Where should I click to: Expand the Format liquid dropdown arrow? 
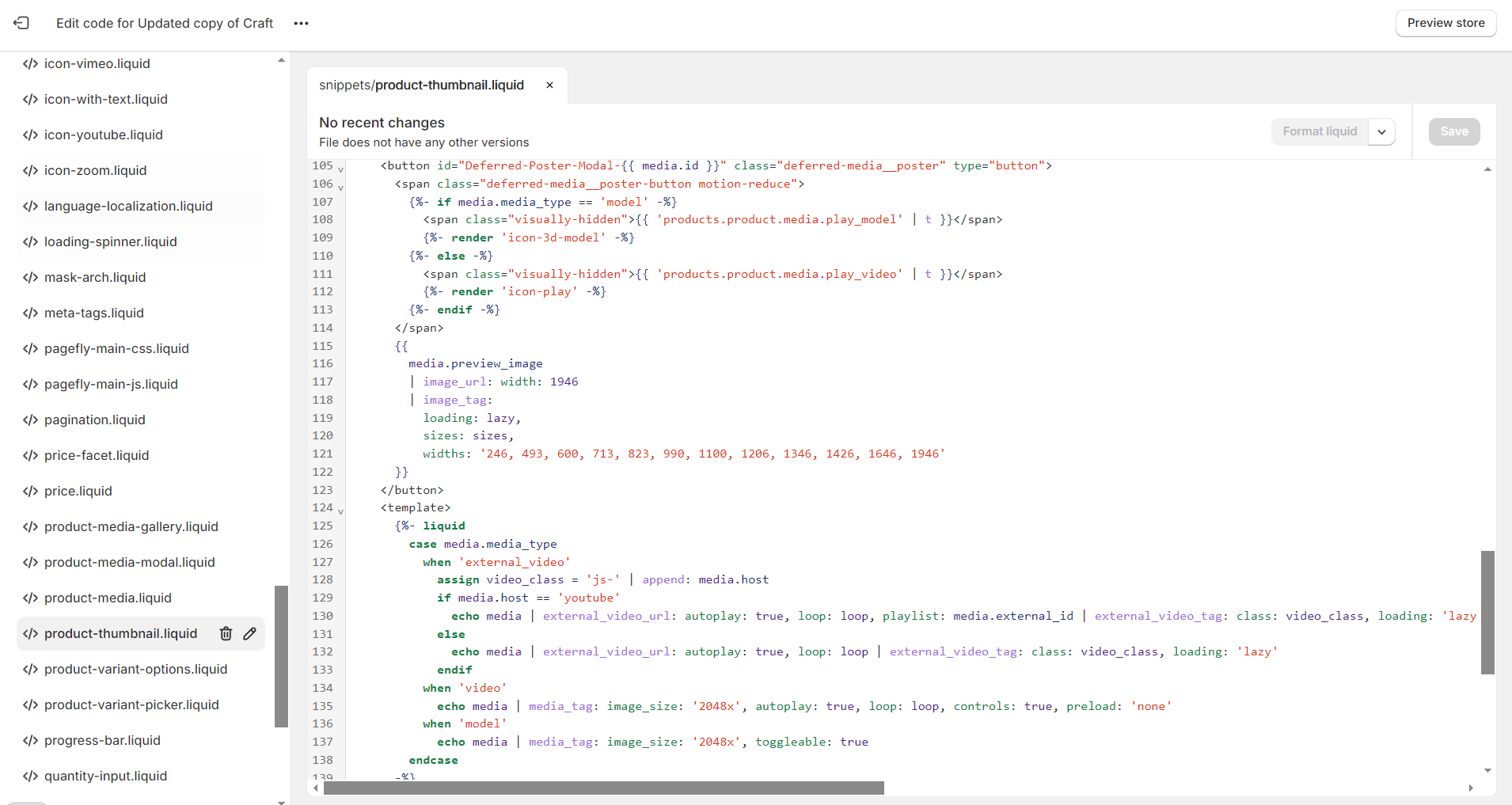coord(1381,131)
